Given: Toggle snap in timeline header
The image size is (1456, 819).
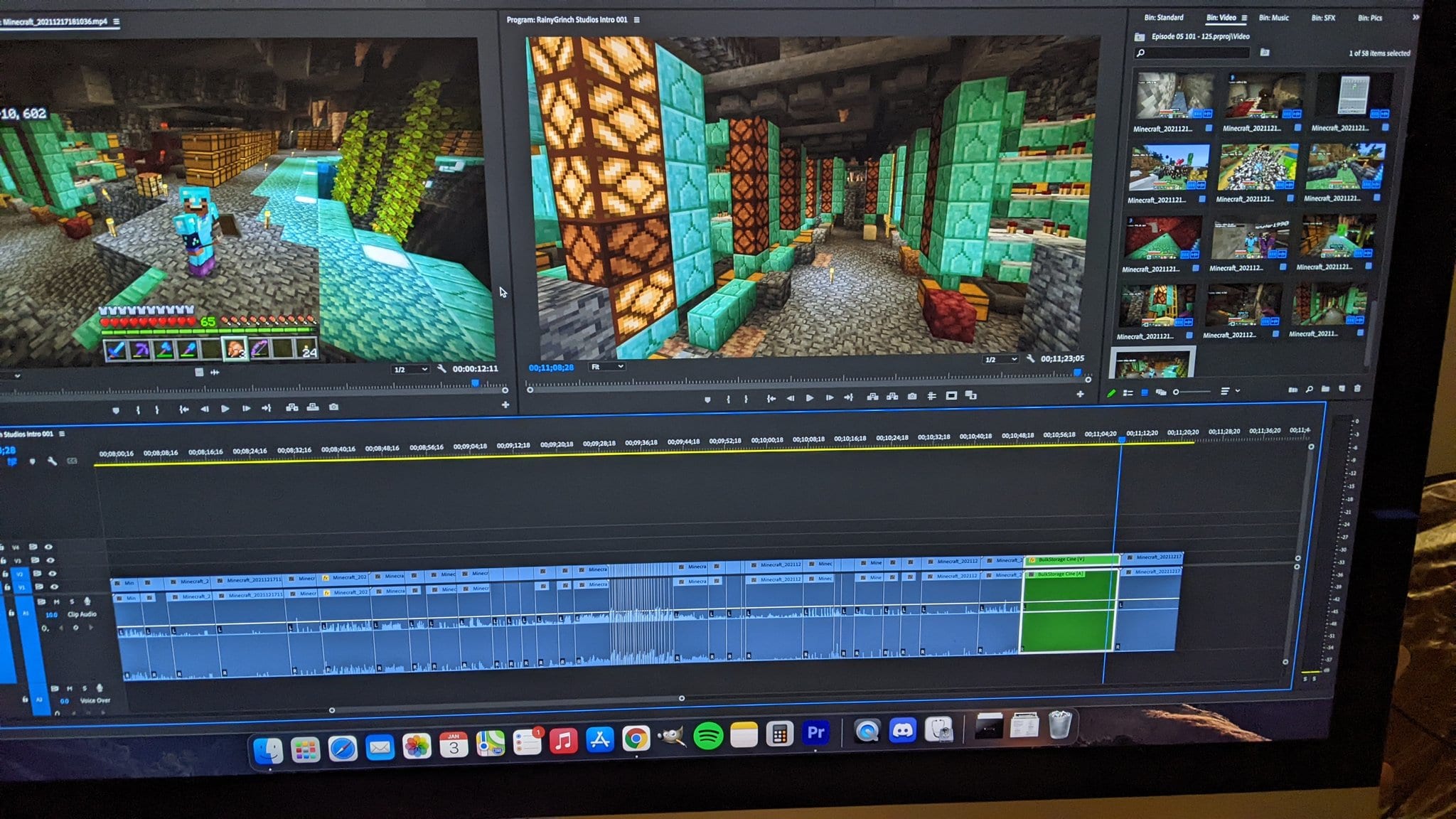Looking at the screenshot, I should pos(12,462).
